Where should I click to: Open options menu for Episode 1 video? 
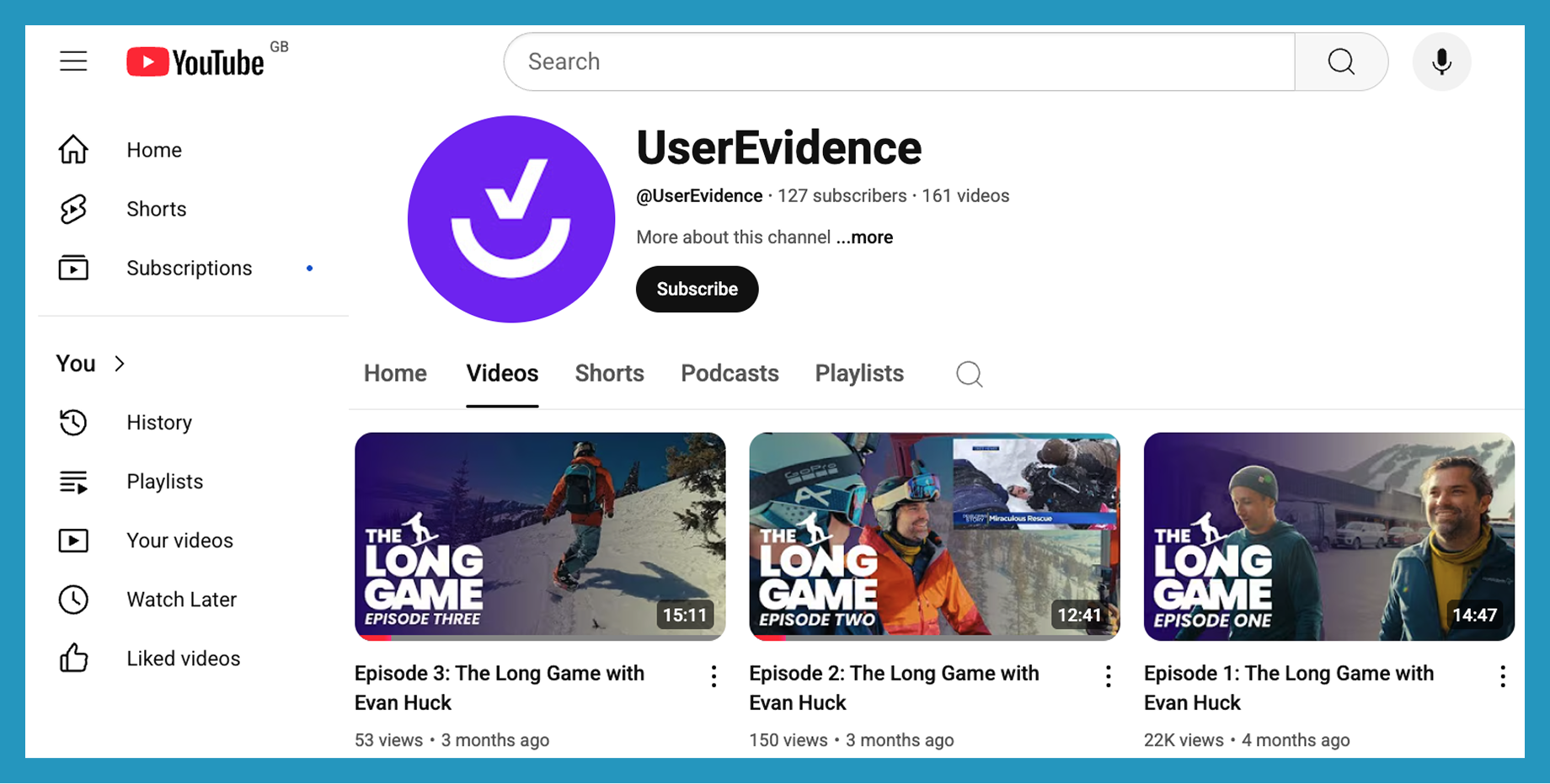[x=1502, y=676]
